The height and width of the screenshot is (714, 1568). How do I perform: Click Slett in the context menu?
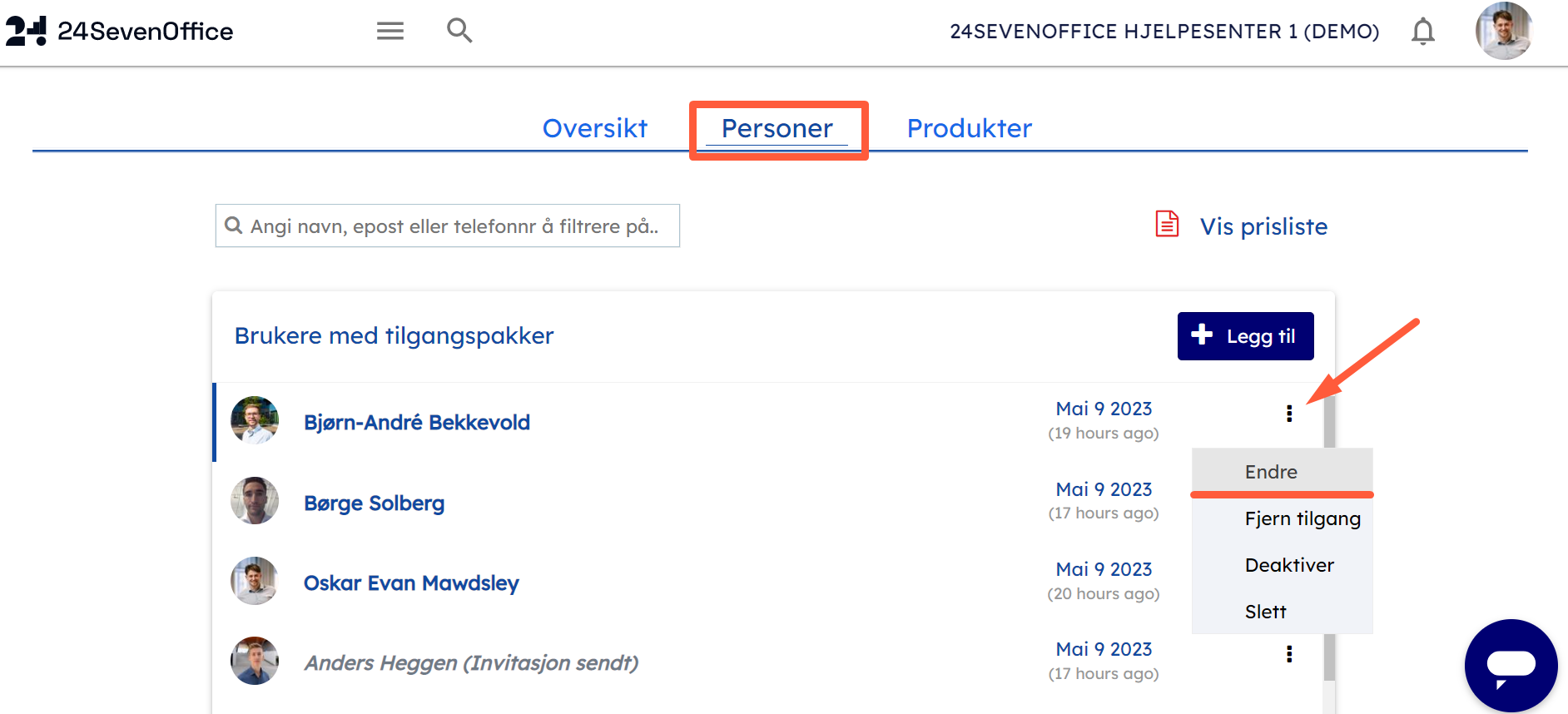1265,612
